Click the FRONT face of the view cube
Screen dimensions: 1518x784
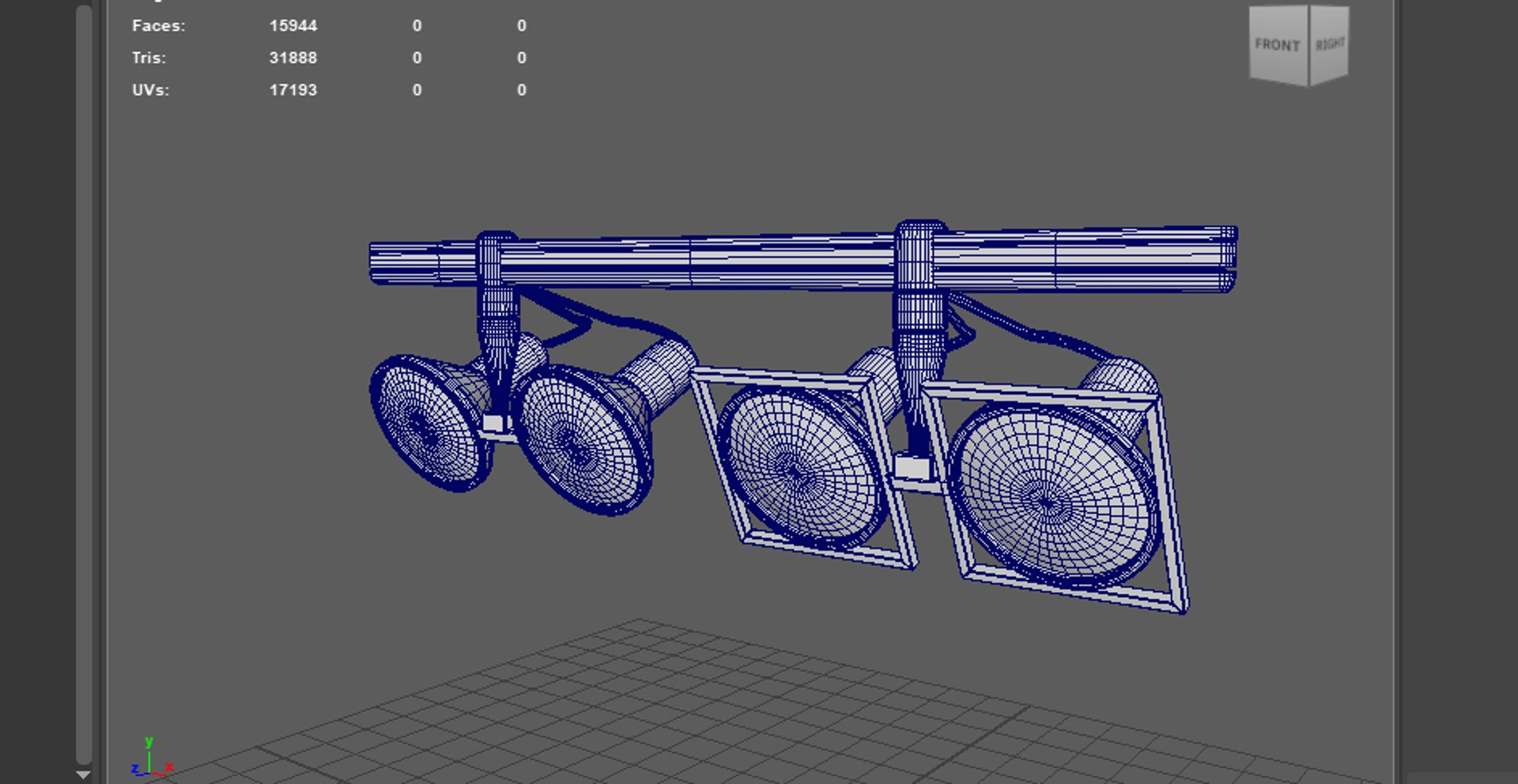coord(1278,44)
